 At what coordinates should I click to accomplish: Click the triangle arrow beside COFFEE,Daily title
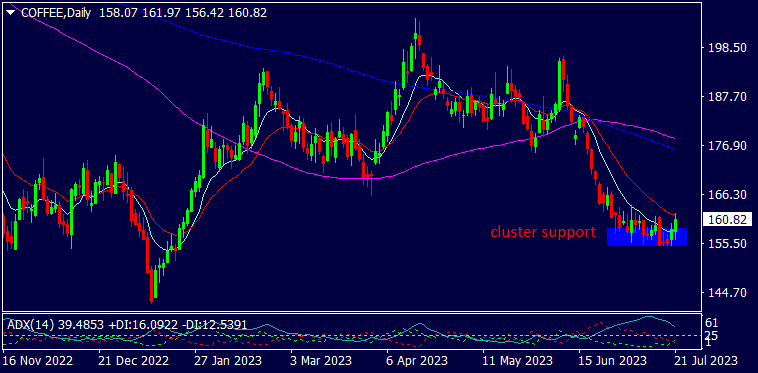click(11, 13)
